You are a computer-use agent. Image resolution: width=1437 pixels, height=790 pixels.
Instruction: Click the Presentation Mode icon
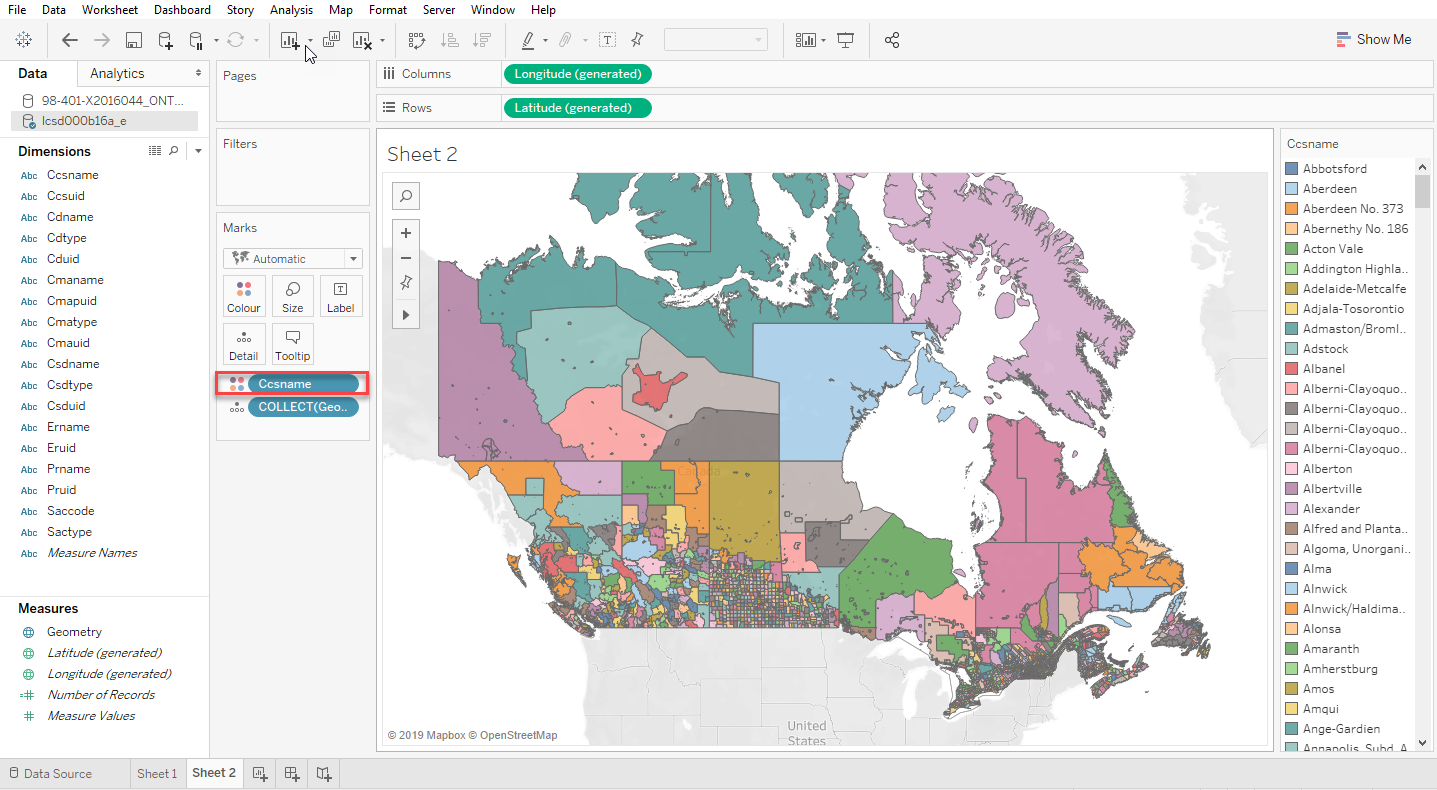click(846, 40)
